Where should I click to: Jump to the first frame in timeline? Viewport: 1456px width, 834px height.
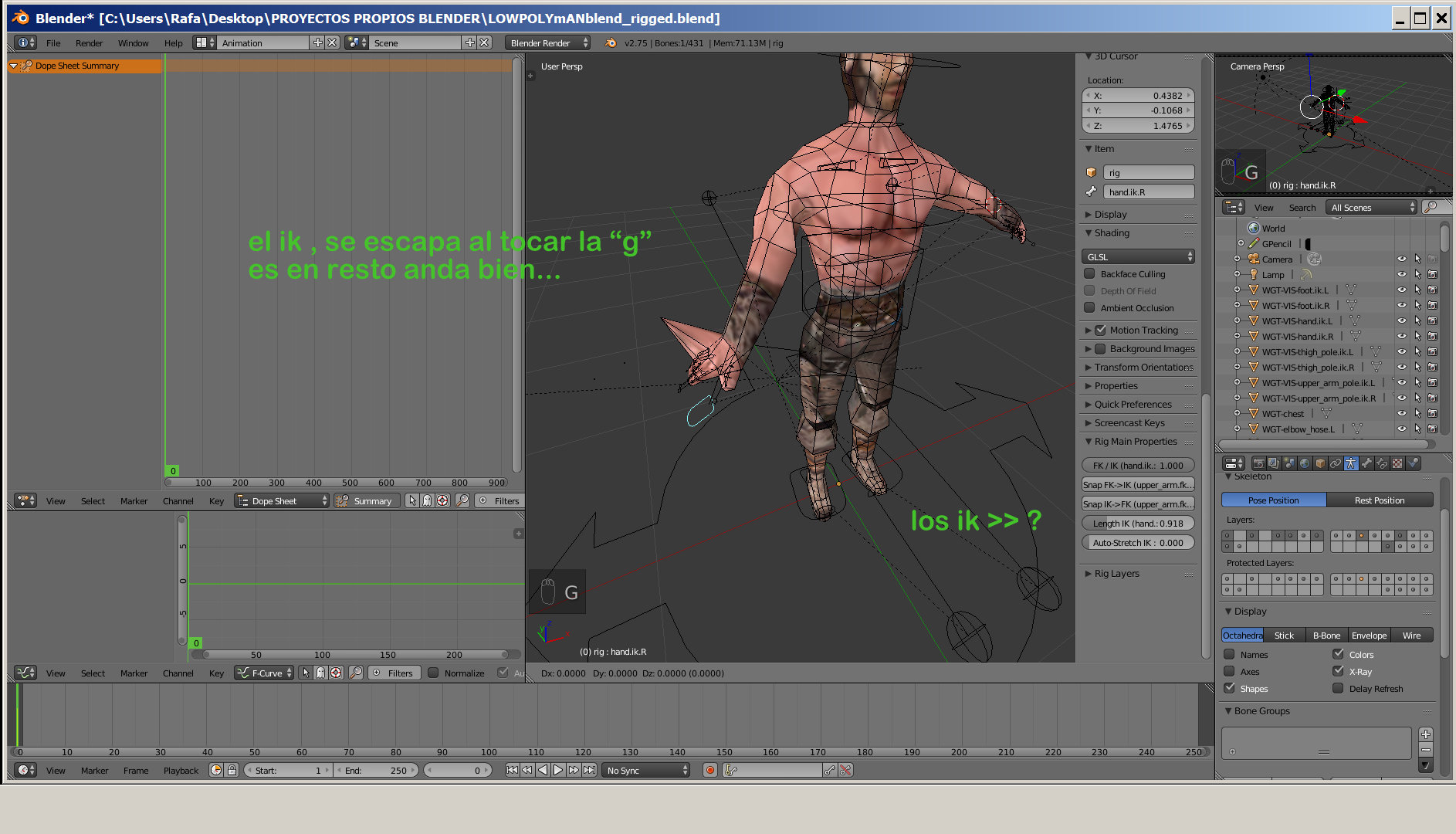pos(512,770)
